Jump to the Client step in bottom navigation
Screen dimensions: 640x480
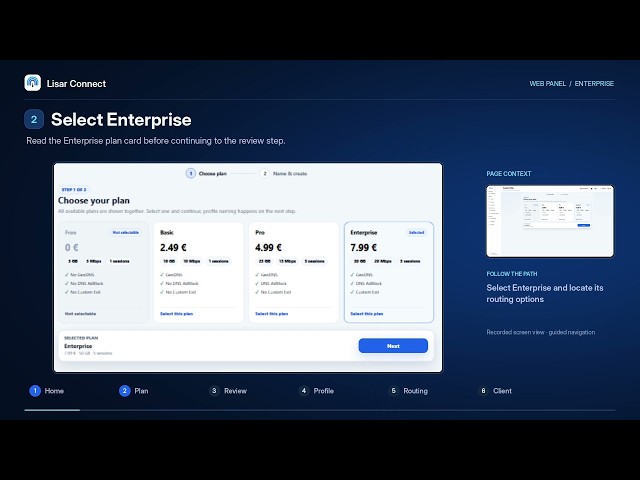[495, 391]
